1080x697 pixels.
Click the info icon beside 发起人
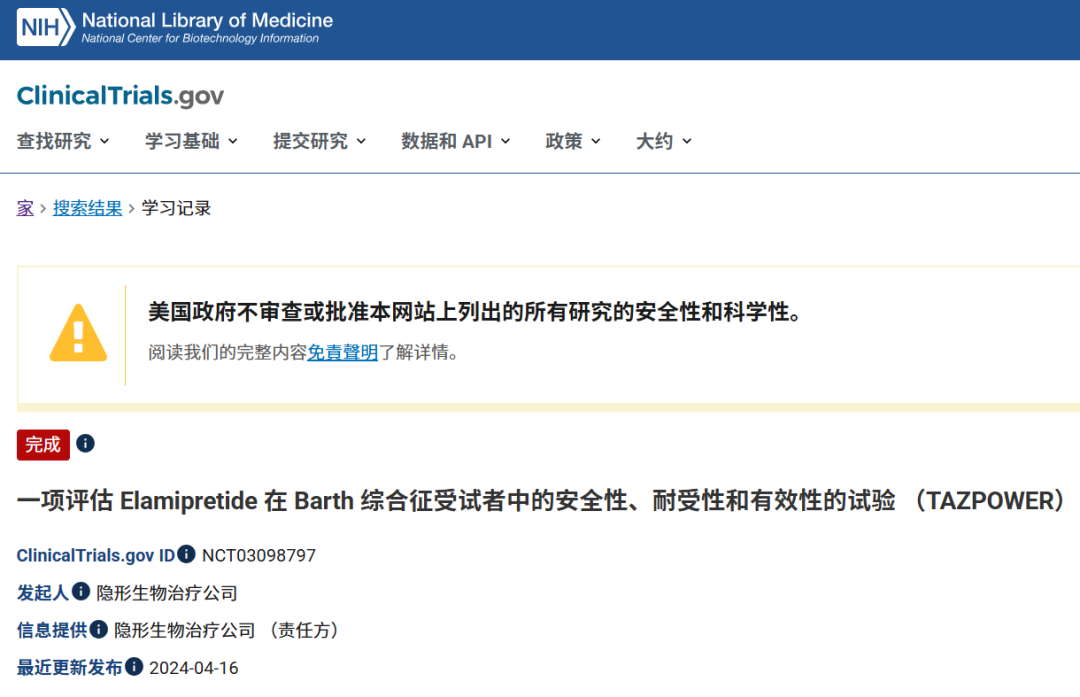[x=81, y=591]
